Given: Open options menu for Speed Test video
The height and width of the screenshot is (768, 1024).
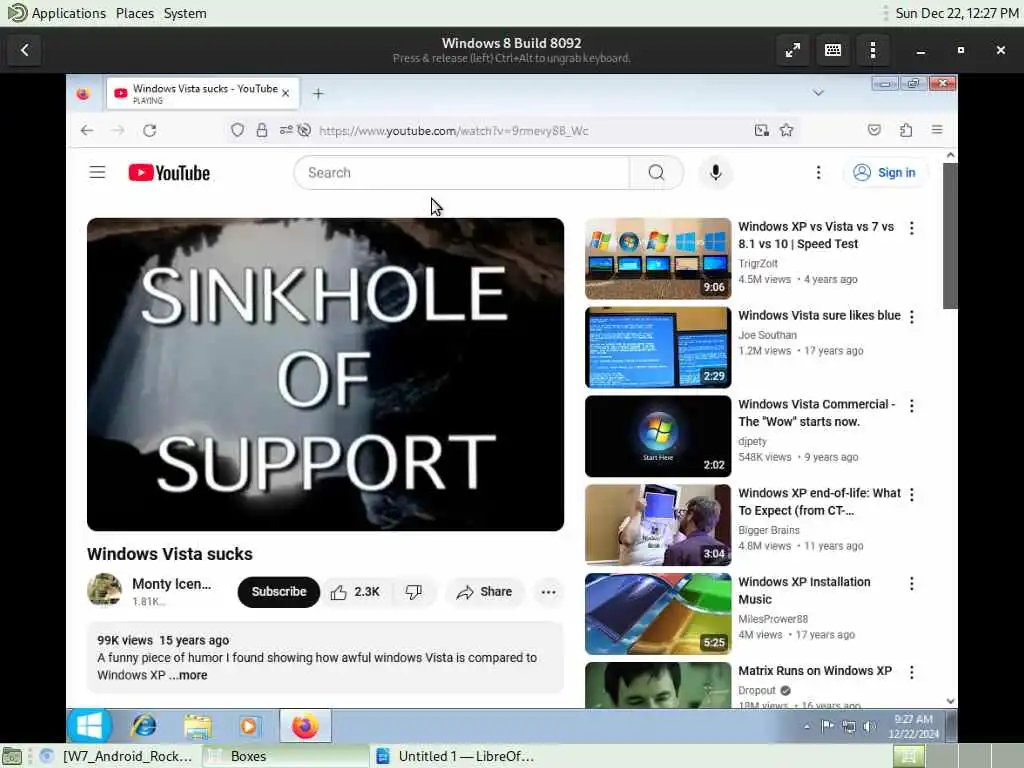Looking at the screenshot, I should click(x=912, y=228).
